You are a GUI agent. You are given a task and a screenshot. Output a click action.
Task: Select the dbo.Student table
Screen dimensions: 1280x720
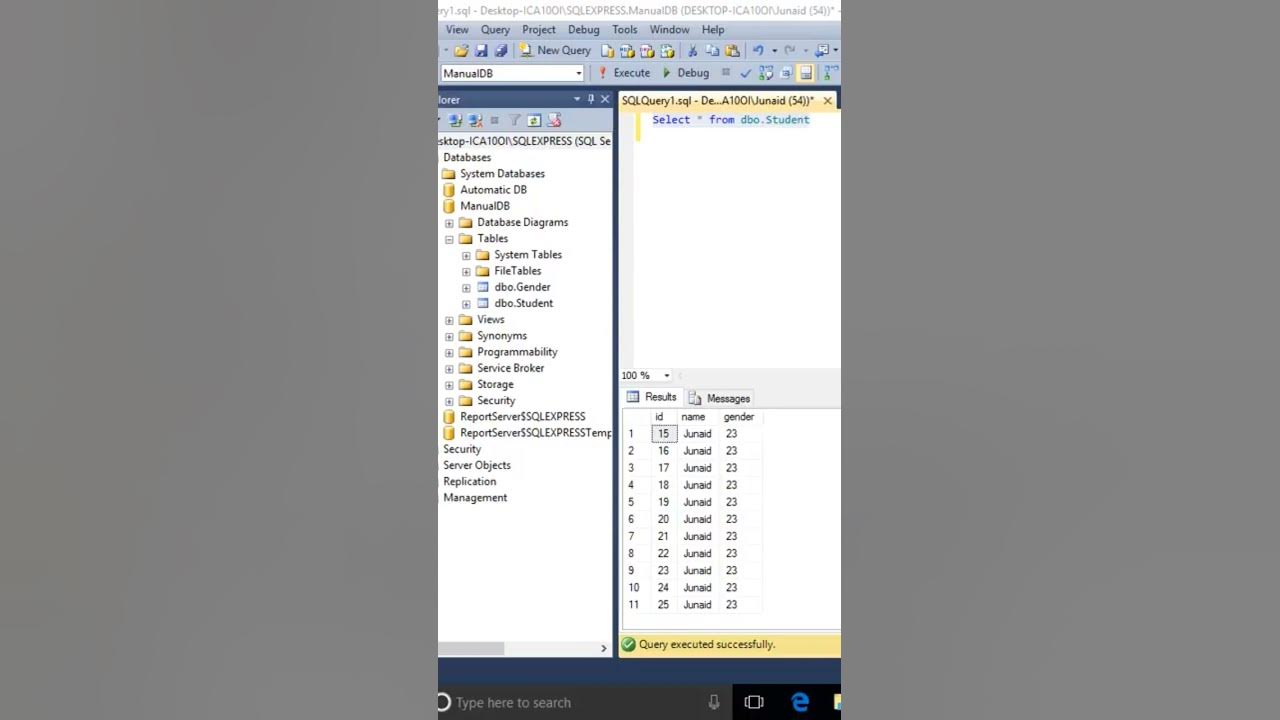[523, 303]
